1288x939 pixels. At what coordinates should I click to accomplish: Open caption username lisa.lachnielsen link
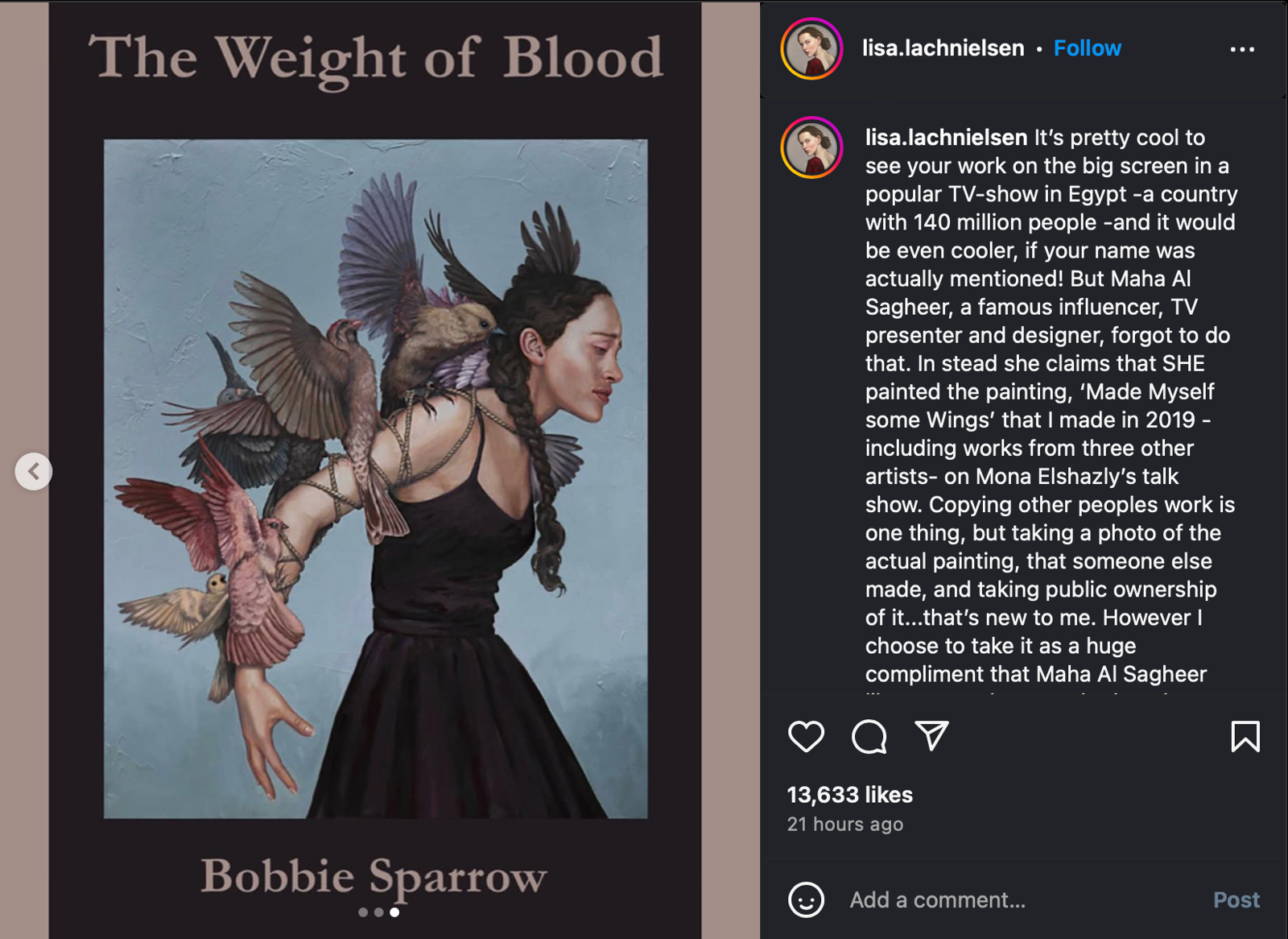[x=946, y=138]
